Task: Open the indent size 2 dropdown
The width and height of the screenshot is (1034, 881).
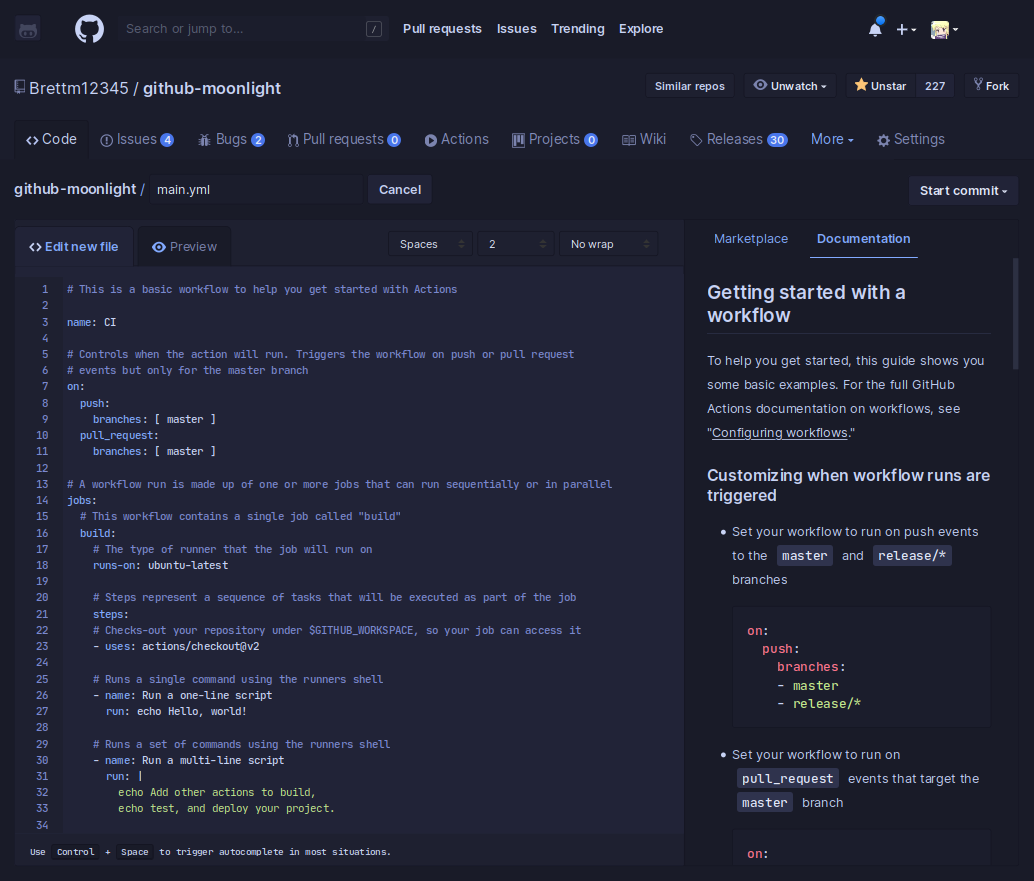Action: click(x=515, y=244)
